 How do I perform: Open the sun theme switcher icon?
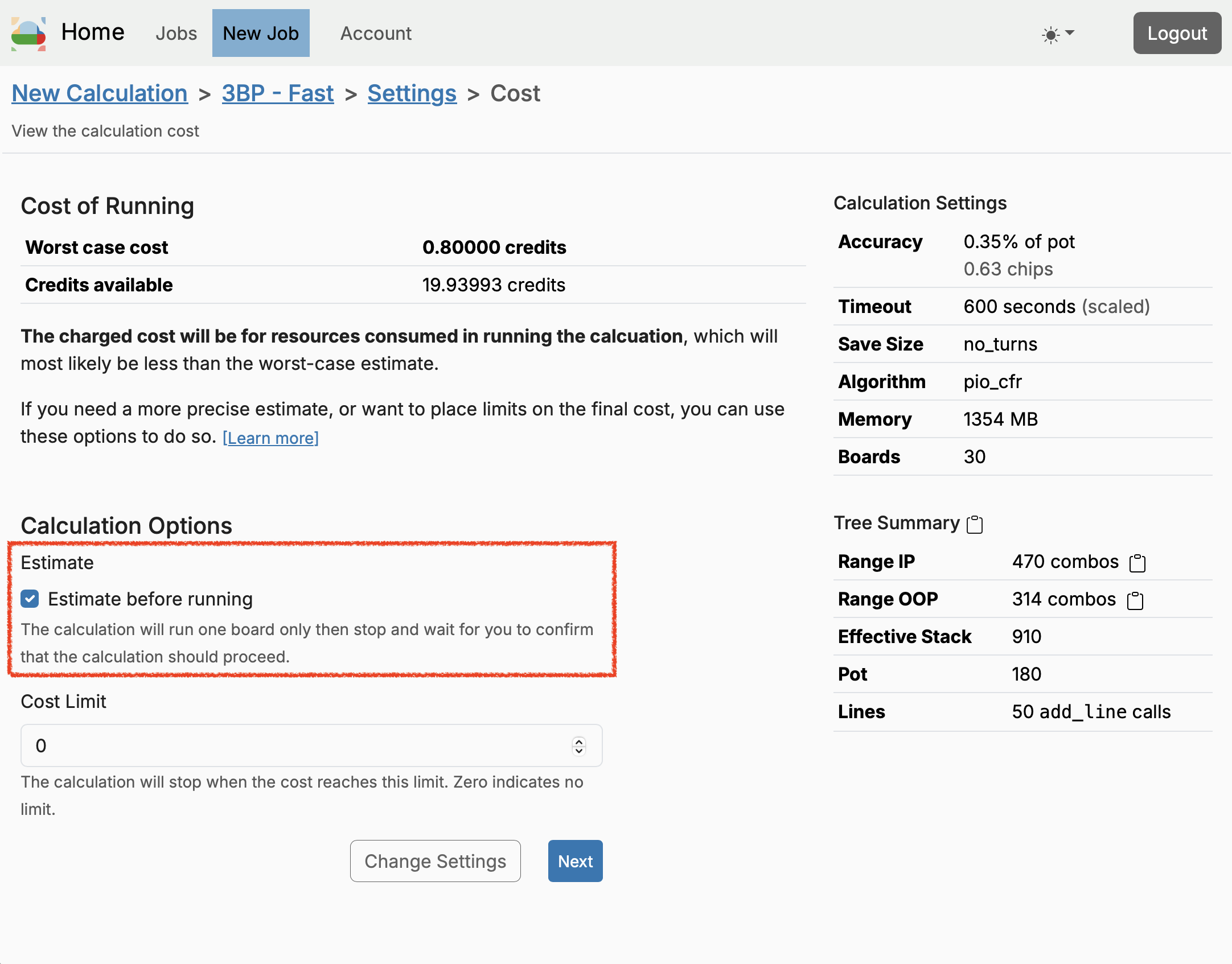pos(1050,35)
